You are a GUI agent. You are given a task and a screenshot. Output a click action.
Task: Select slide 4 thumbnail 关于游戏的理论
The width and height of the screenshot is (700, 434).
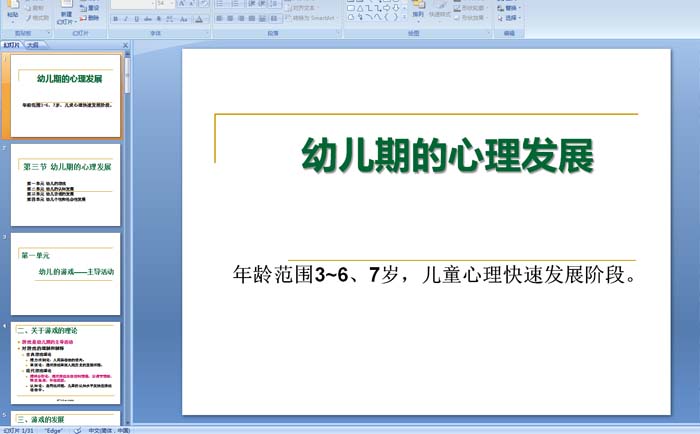[66, 363]
